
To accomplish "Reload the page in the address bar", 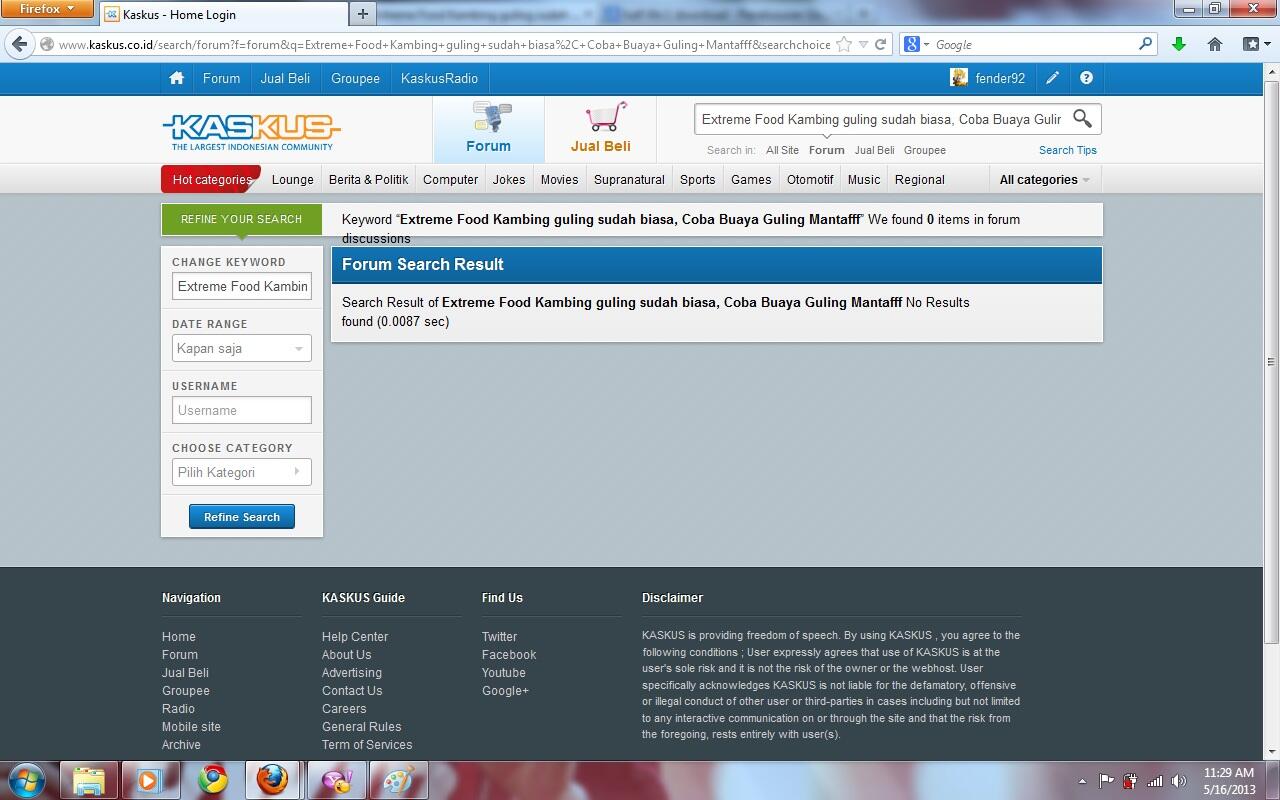I will (x=880, y=44).
